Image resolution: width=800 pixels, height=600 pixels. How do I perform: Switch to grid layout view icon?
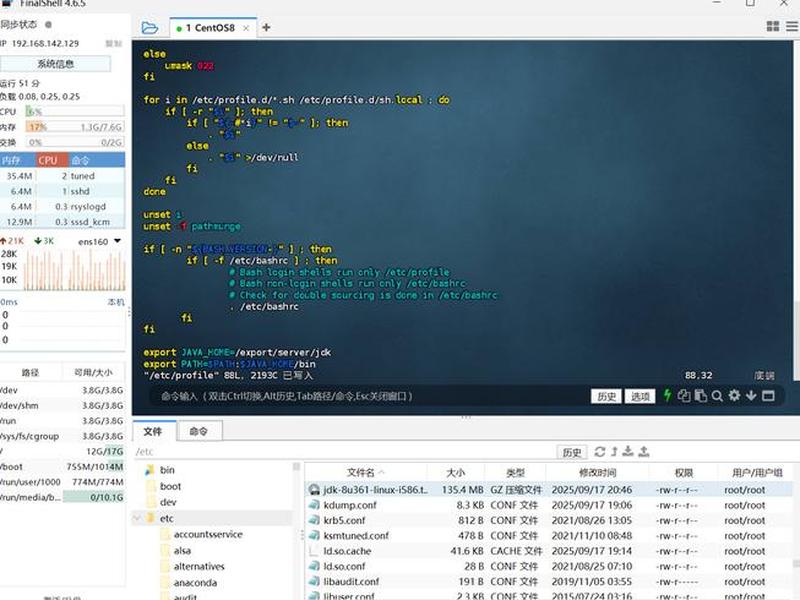pyautogui.click(x=773, y=27)
